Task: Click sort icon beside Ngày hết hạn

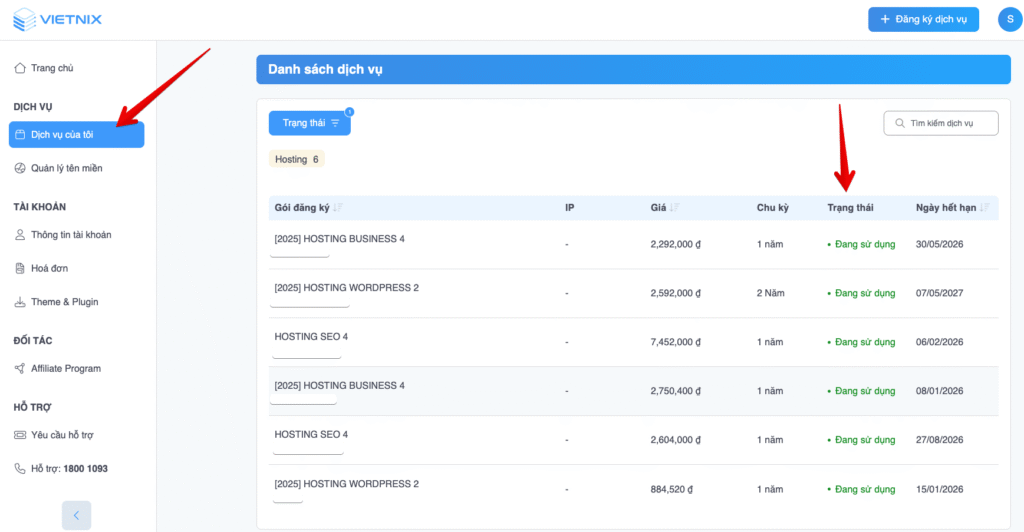Action: 985,208
